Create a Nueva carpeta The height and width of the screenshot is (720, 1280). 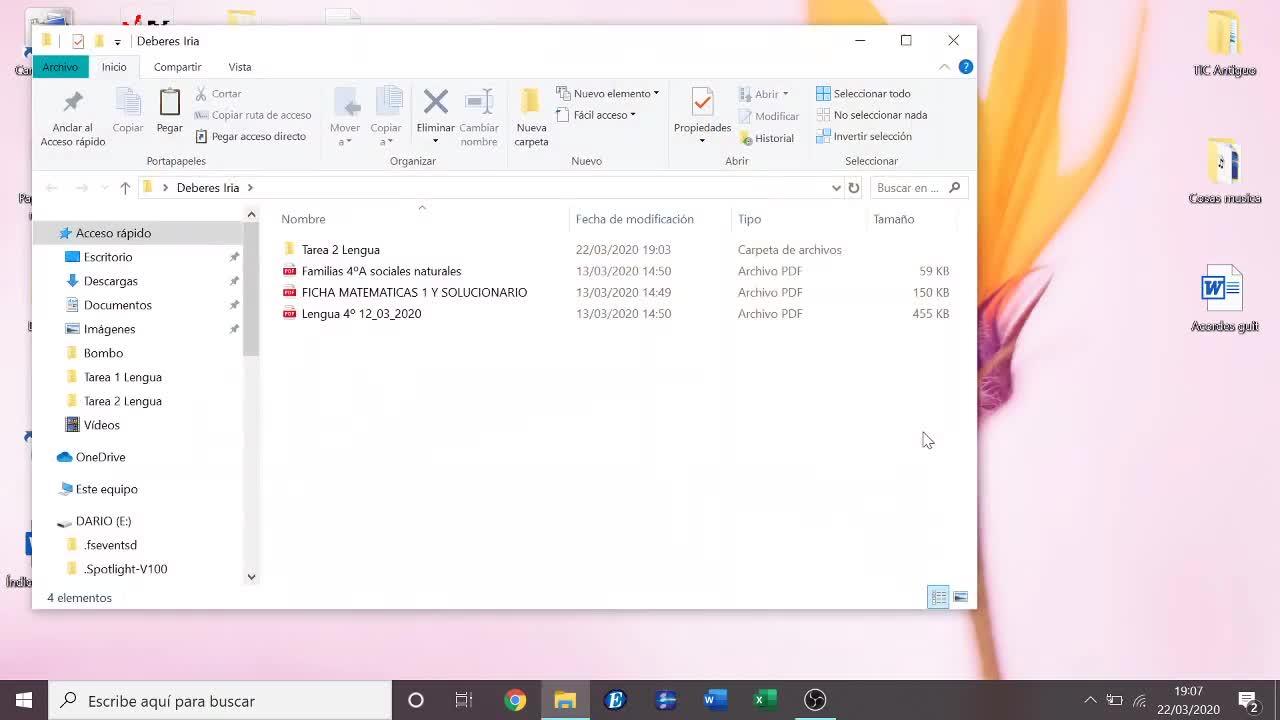(531, 117)
